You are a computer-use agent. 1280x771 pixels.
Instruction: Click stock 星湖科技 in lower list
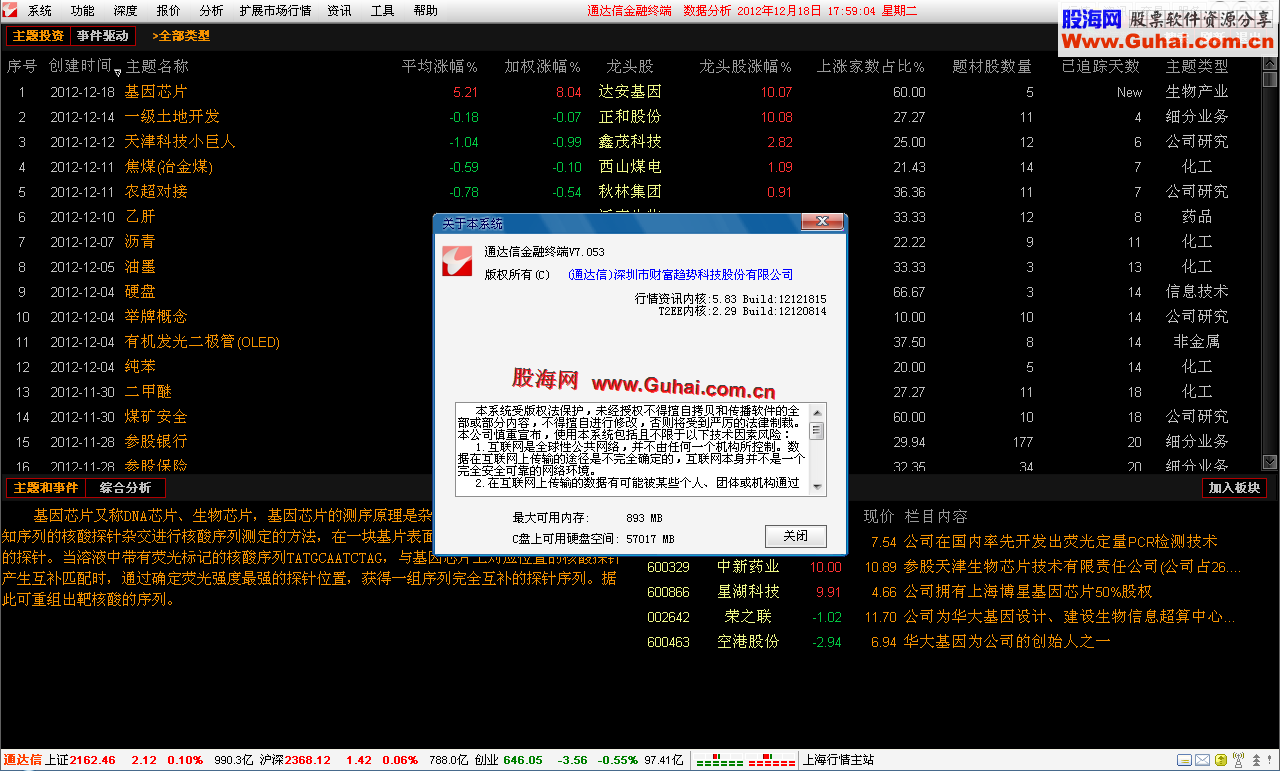748,592
